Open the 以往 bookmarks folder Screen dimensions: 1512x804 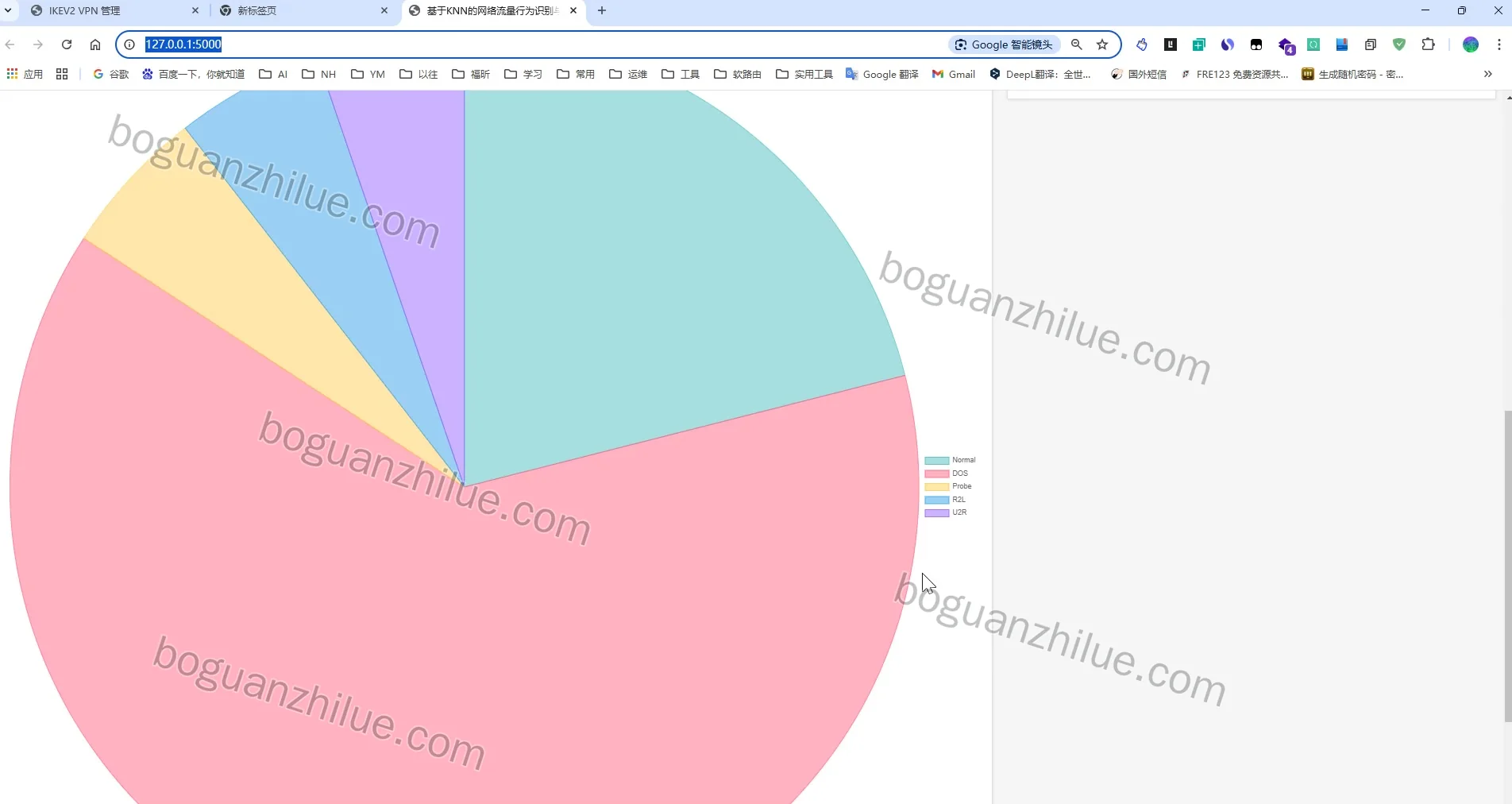coord(418,74)
